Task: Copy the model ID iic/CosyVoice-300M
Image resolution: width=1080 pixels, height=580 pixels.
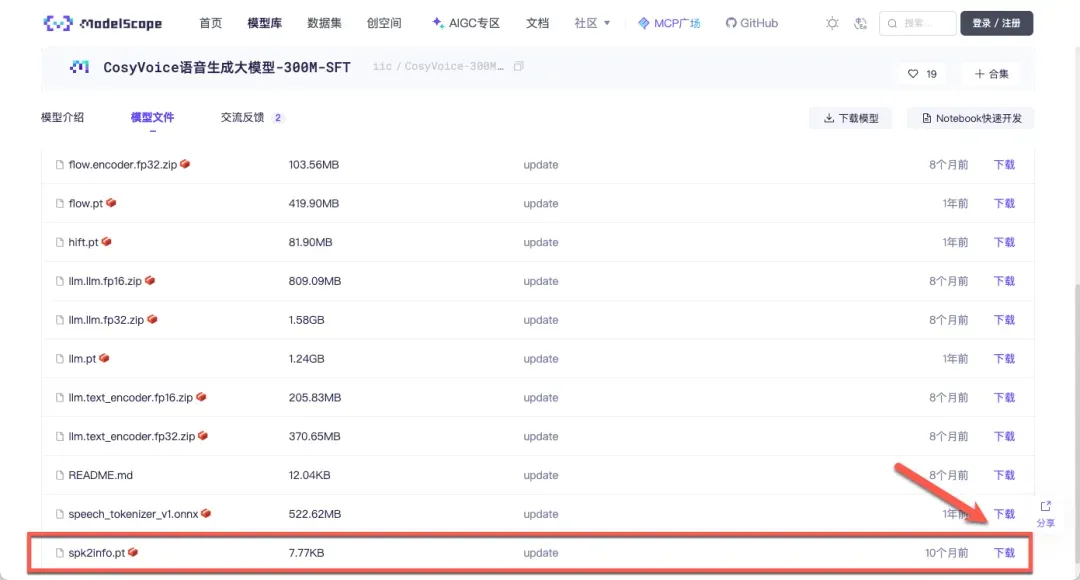Action: (518, 67)
